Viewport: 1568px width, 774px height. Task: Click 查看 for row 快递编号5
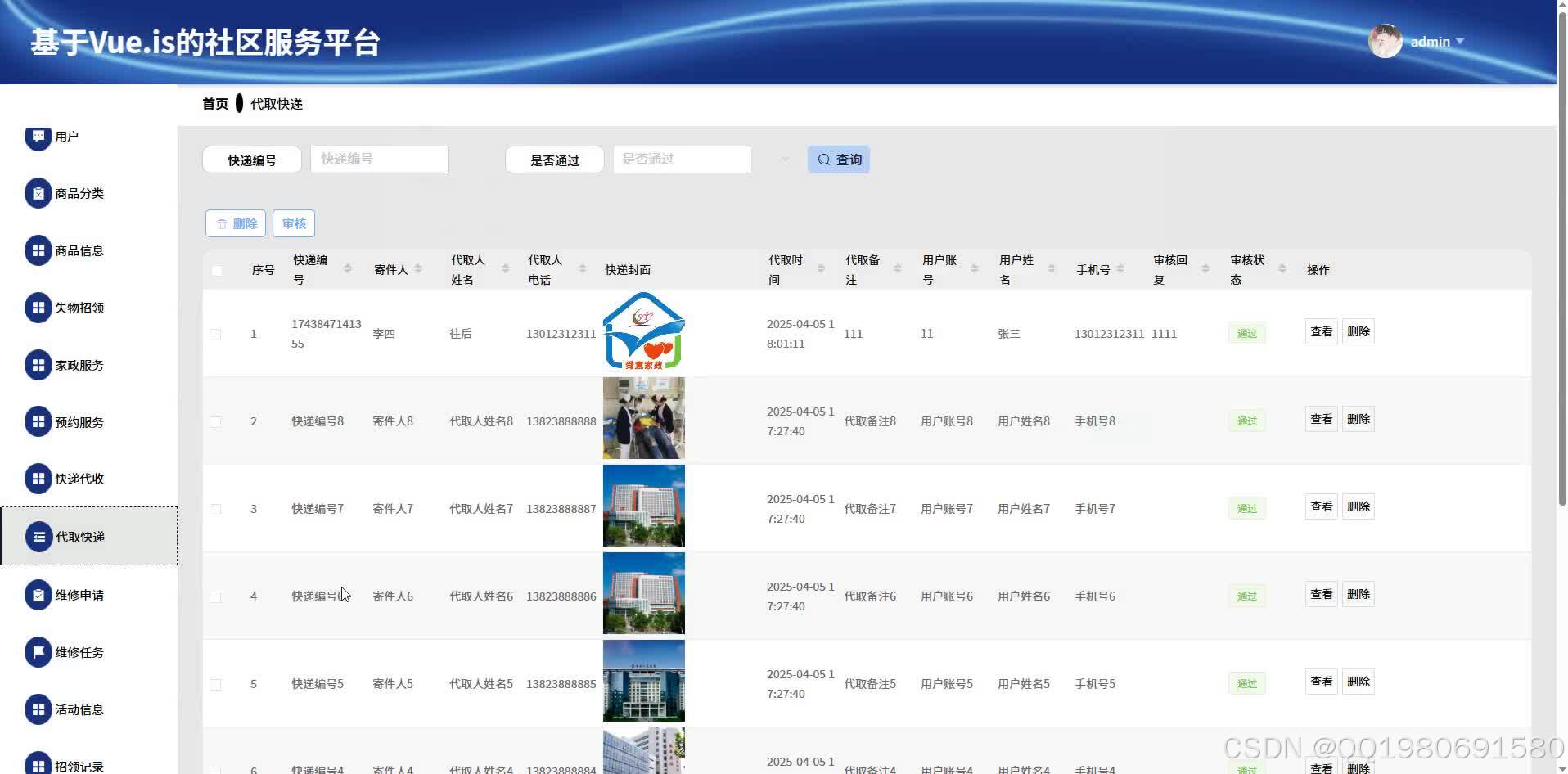1322,682
